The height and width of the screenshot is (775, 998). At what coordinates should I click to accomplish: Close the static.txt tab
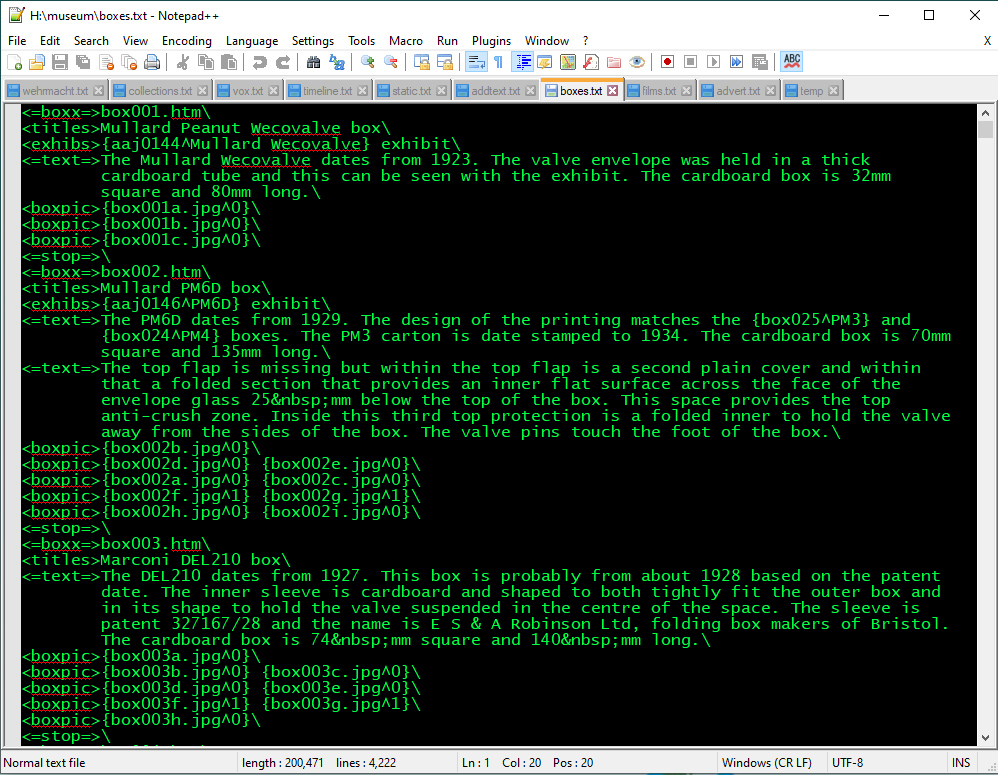pos(442,91)
